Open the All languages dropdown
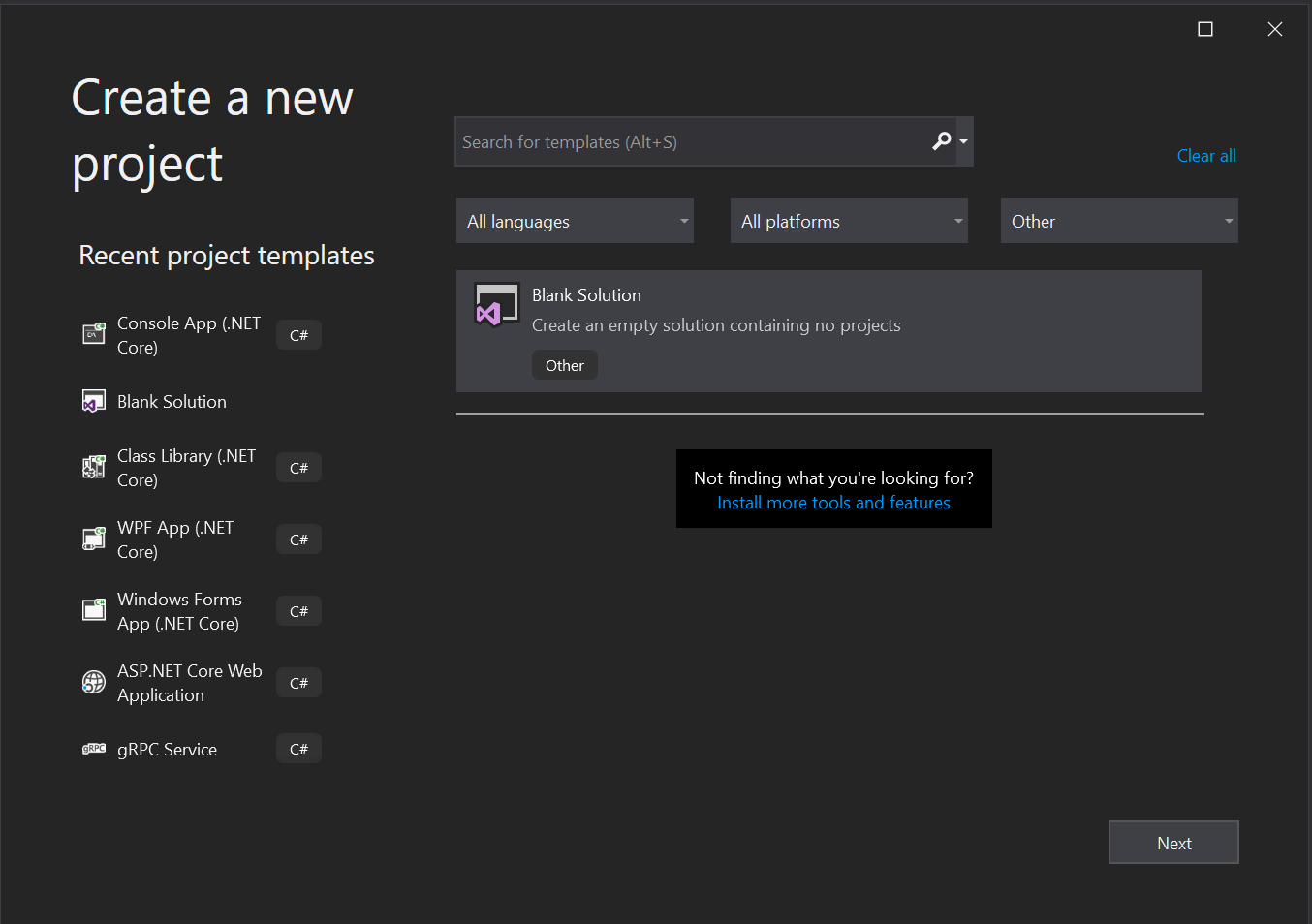This screenshot has width=1312, height=924. (x=575, y=221)
